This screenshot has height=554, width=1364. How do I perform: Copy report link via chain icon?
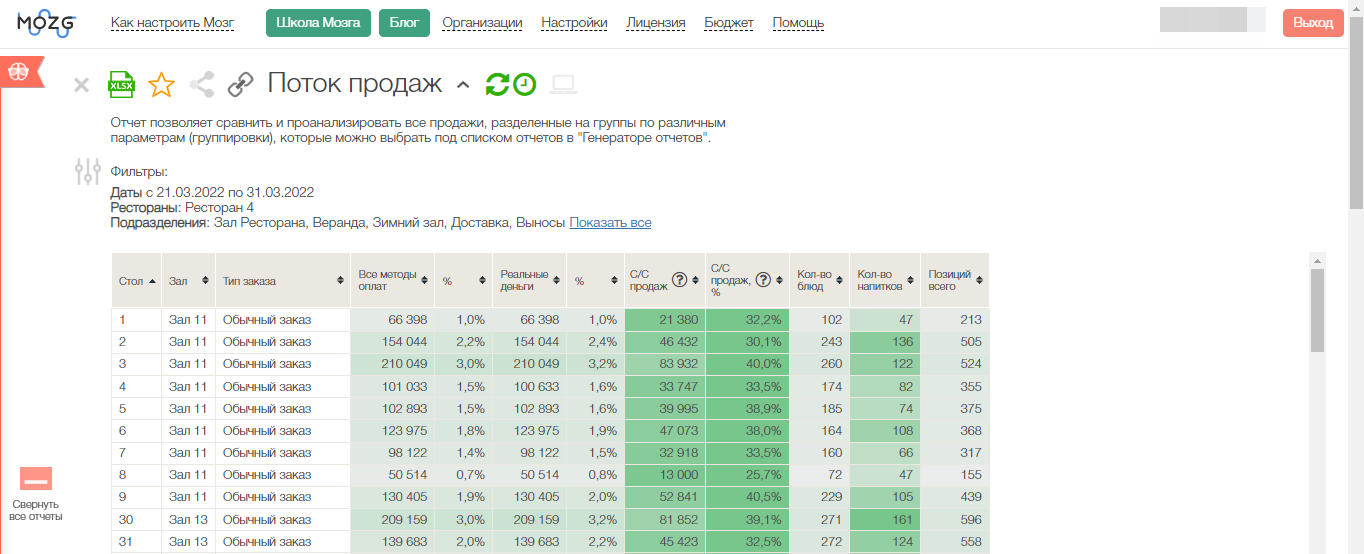240,85
